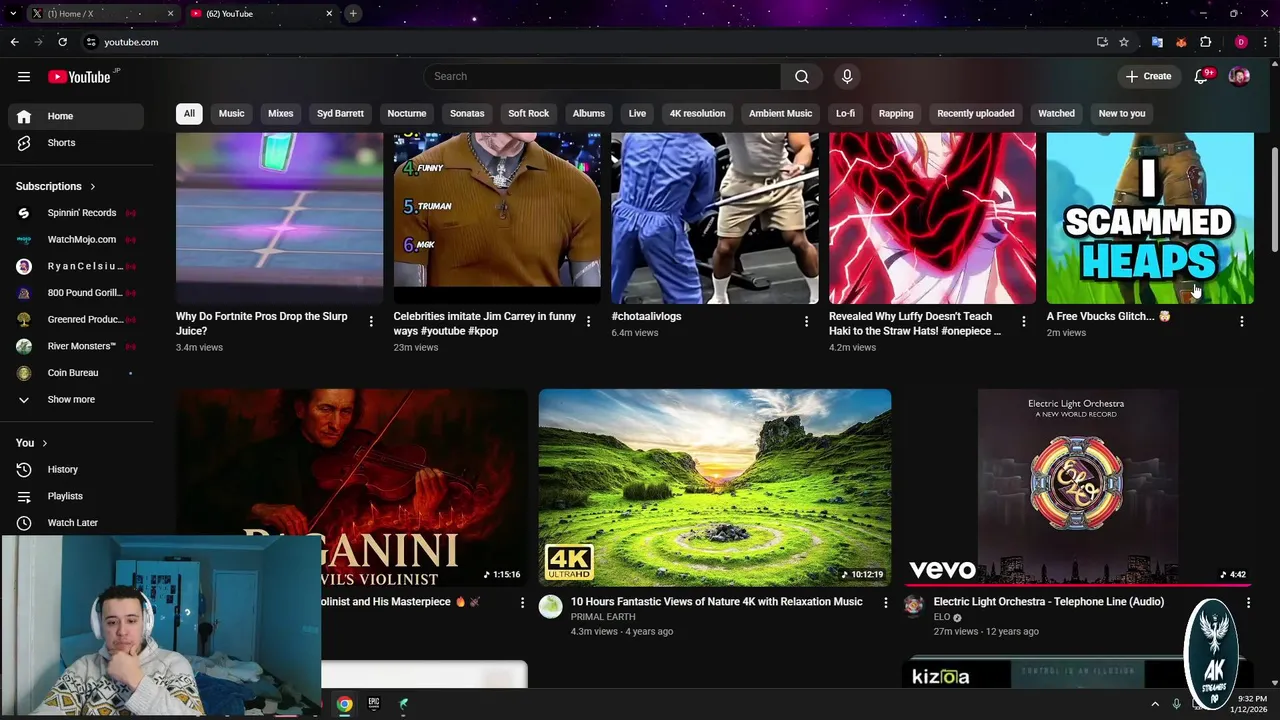The width and height of the screenshot is (1280, 720).
Task: Click the YouTube search field
Action: [x=602, y=77]
